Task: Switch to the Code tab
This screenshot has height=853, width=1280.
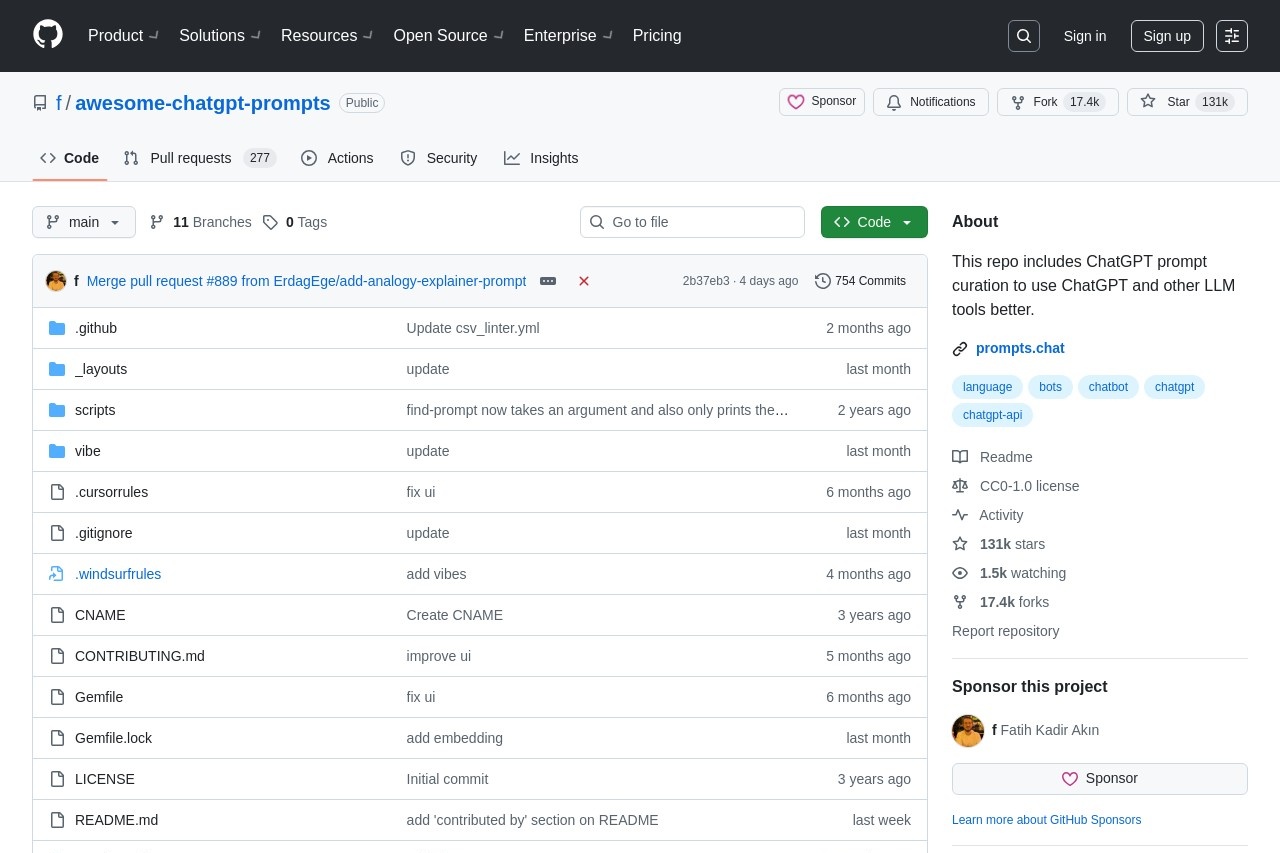Action: click(x=70, y=158)
